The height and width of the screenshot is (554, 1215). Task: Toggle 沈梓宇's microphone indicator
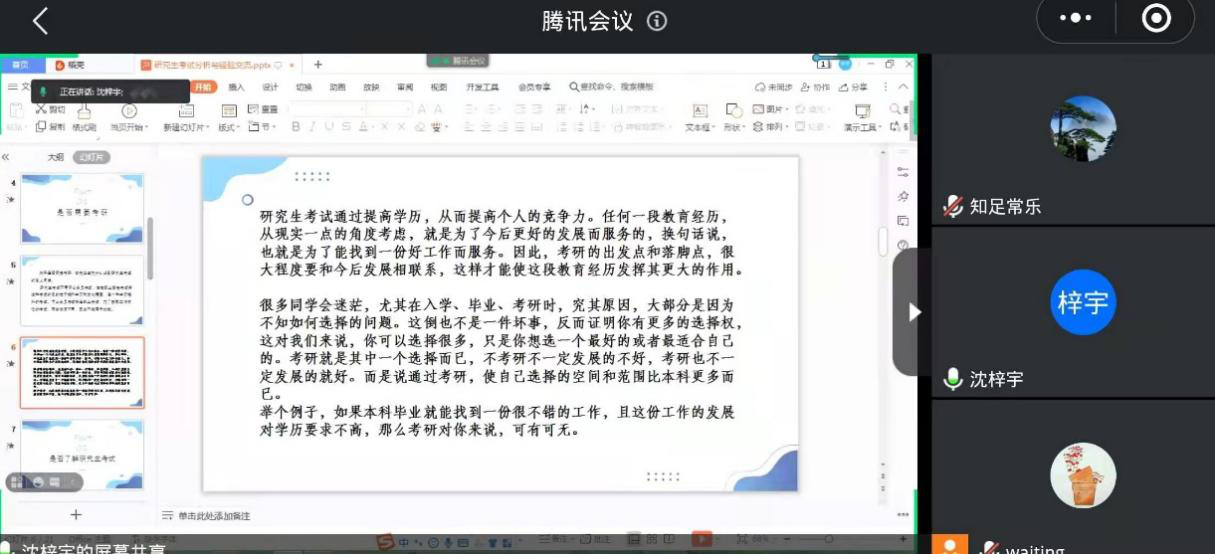tap(953, 379)
